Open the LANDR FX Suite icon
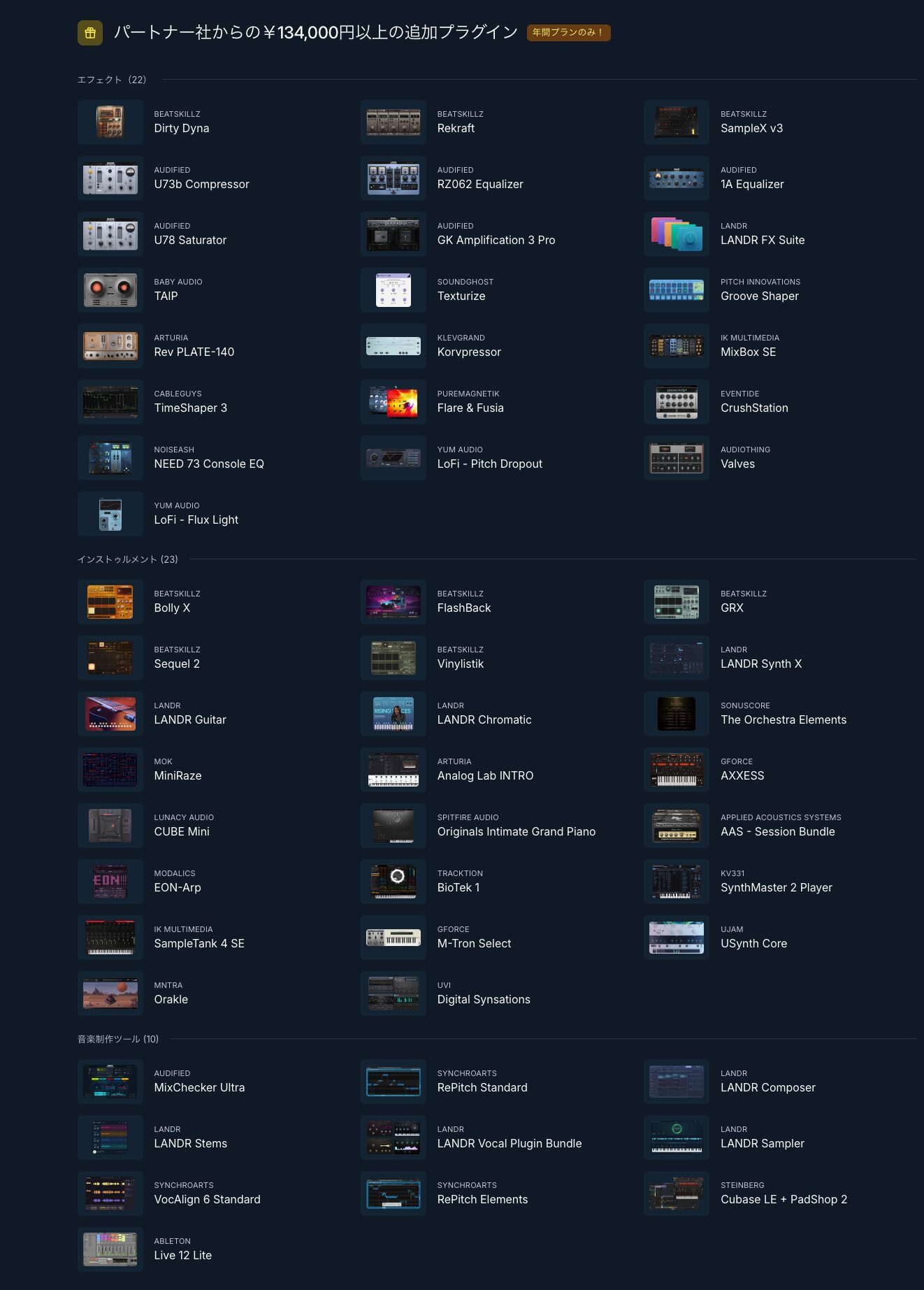The height and width of the screenshot is (1290, 924). coord(676,234)
